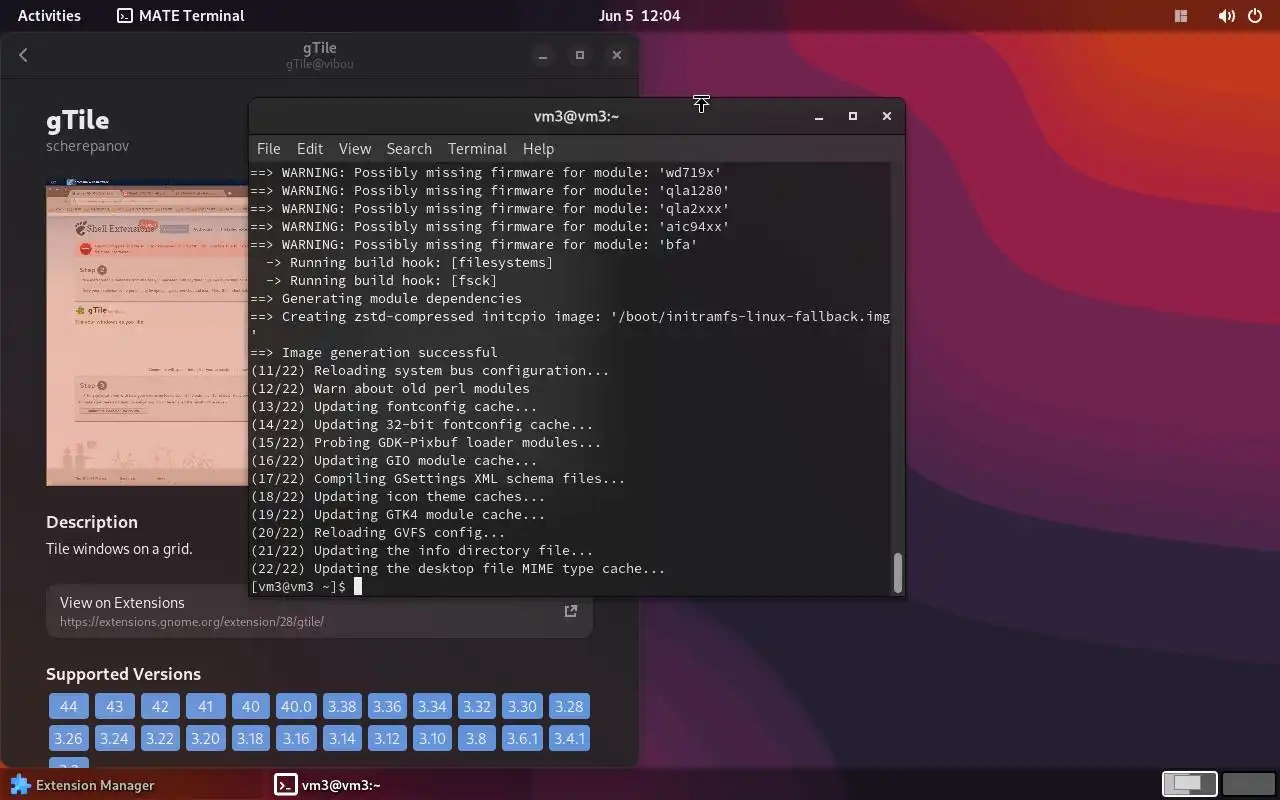Select supported version 3.38 badge
This screenshot has width=1280, height=800.
pyautogui.click(x=342, y=706)
